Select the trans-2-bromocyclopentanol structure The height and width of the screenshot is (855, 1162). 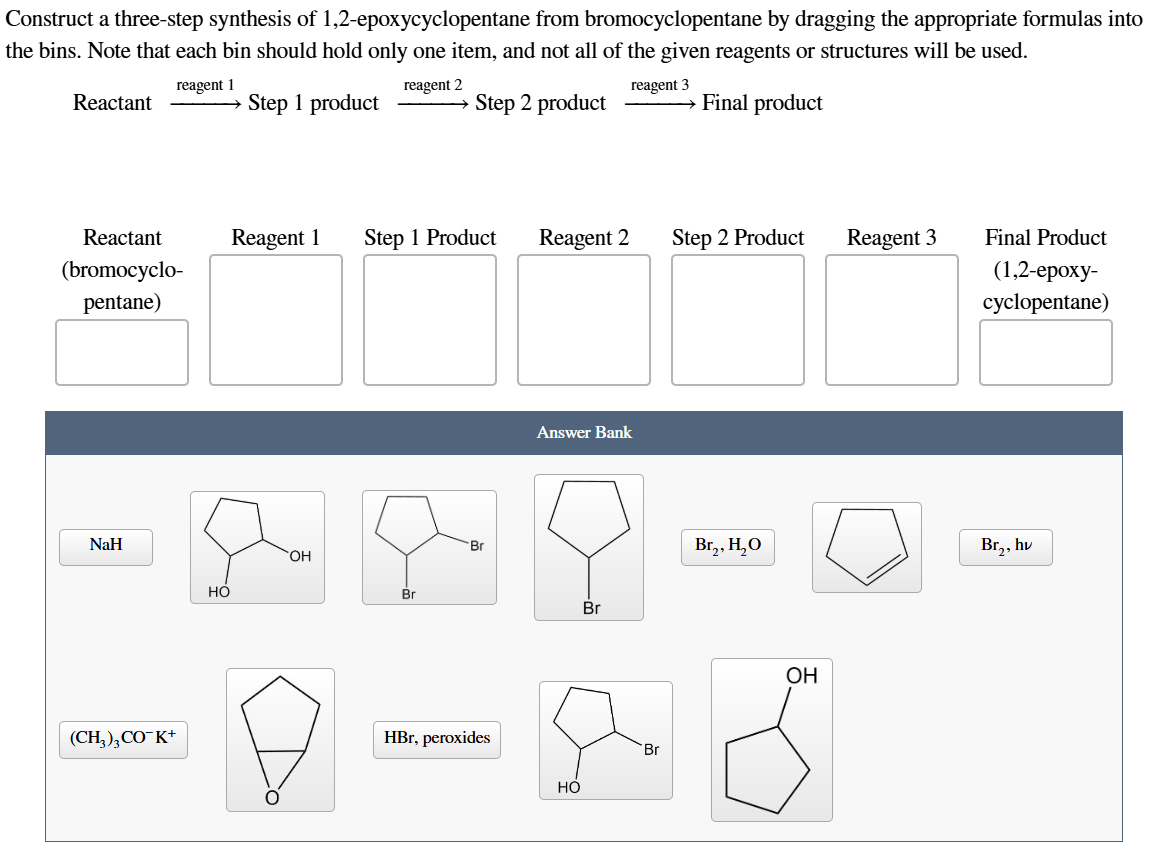click(606, 738)
